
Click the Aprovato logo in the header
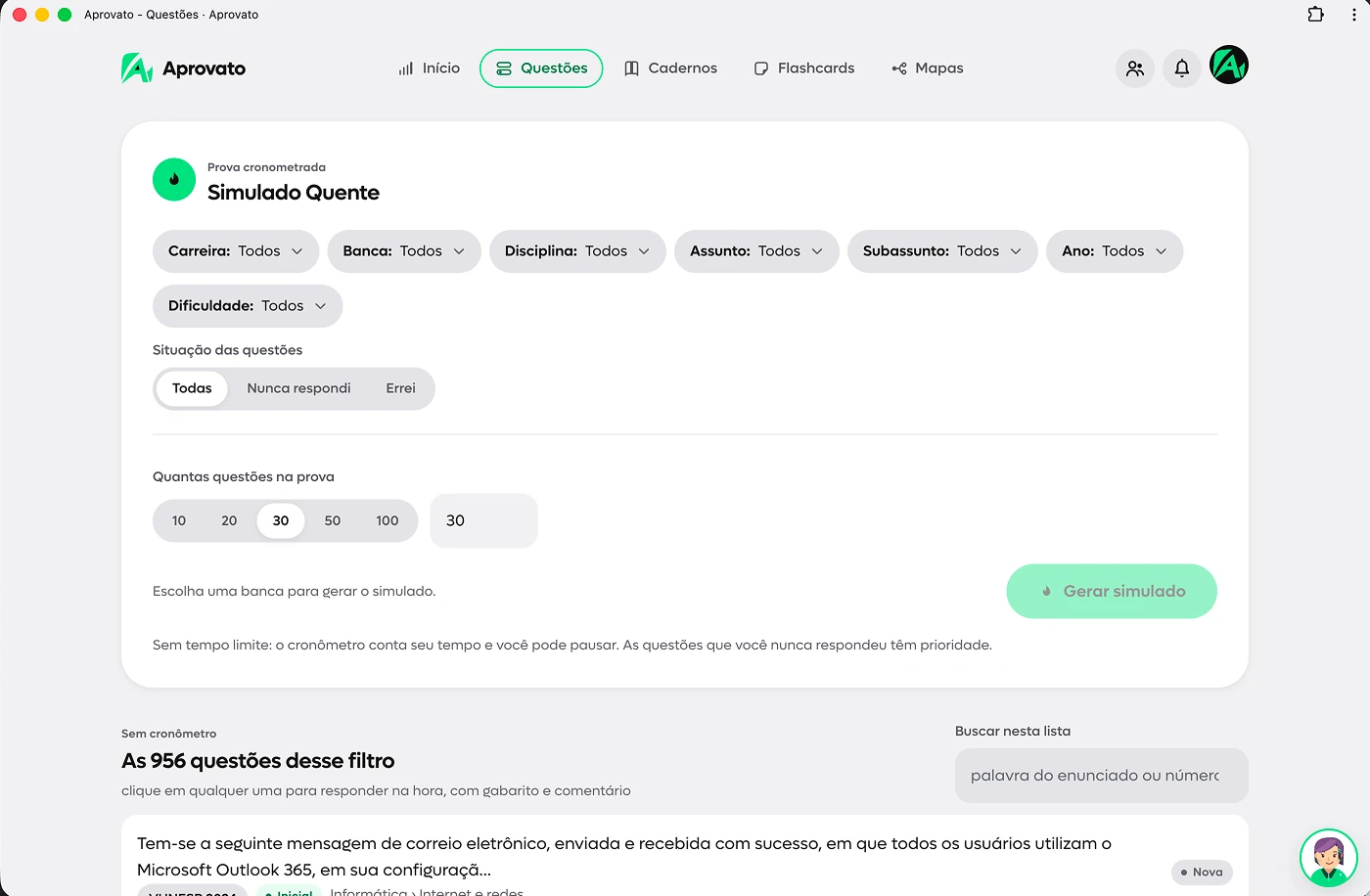tap(183, 68)
